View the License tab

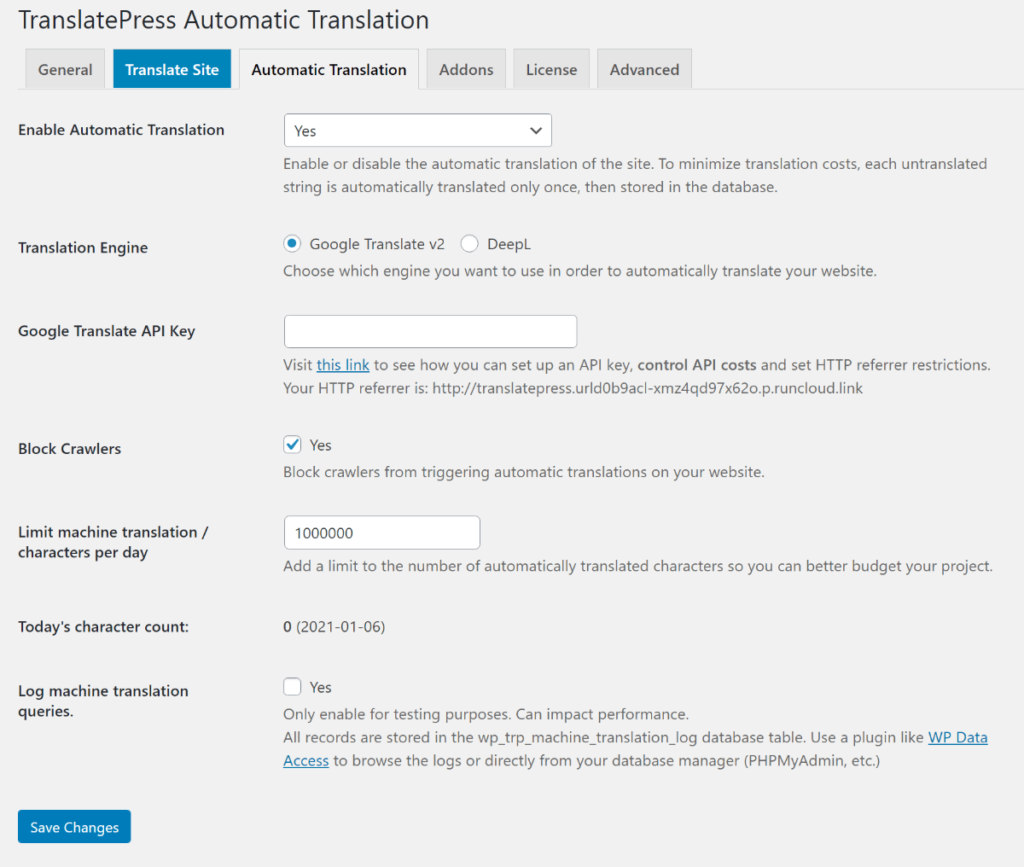[551, 69]
